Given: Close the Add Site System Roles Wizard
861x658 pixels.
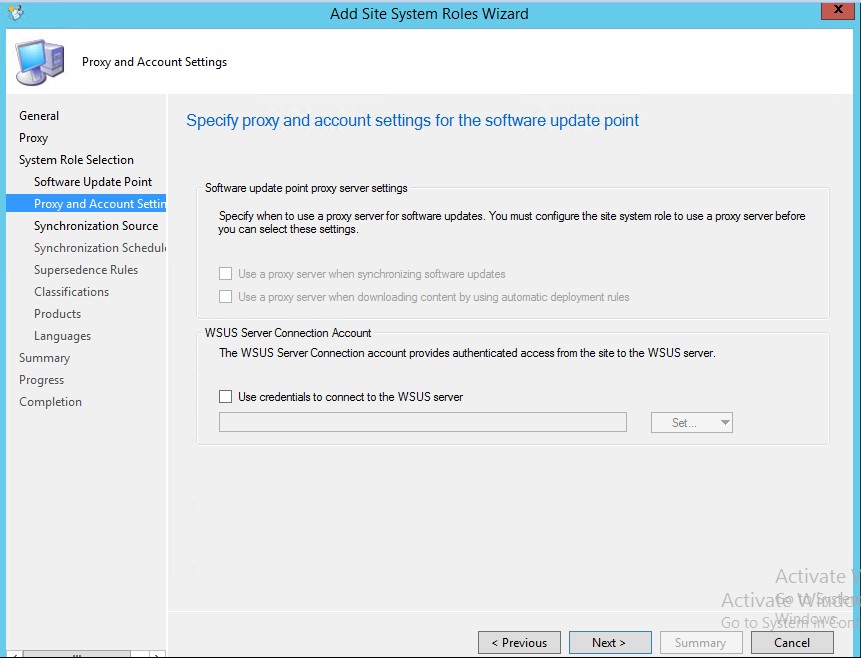Looking at the screenshot, I should [836, 11].
